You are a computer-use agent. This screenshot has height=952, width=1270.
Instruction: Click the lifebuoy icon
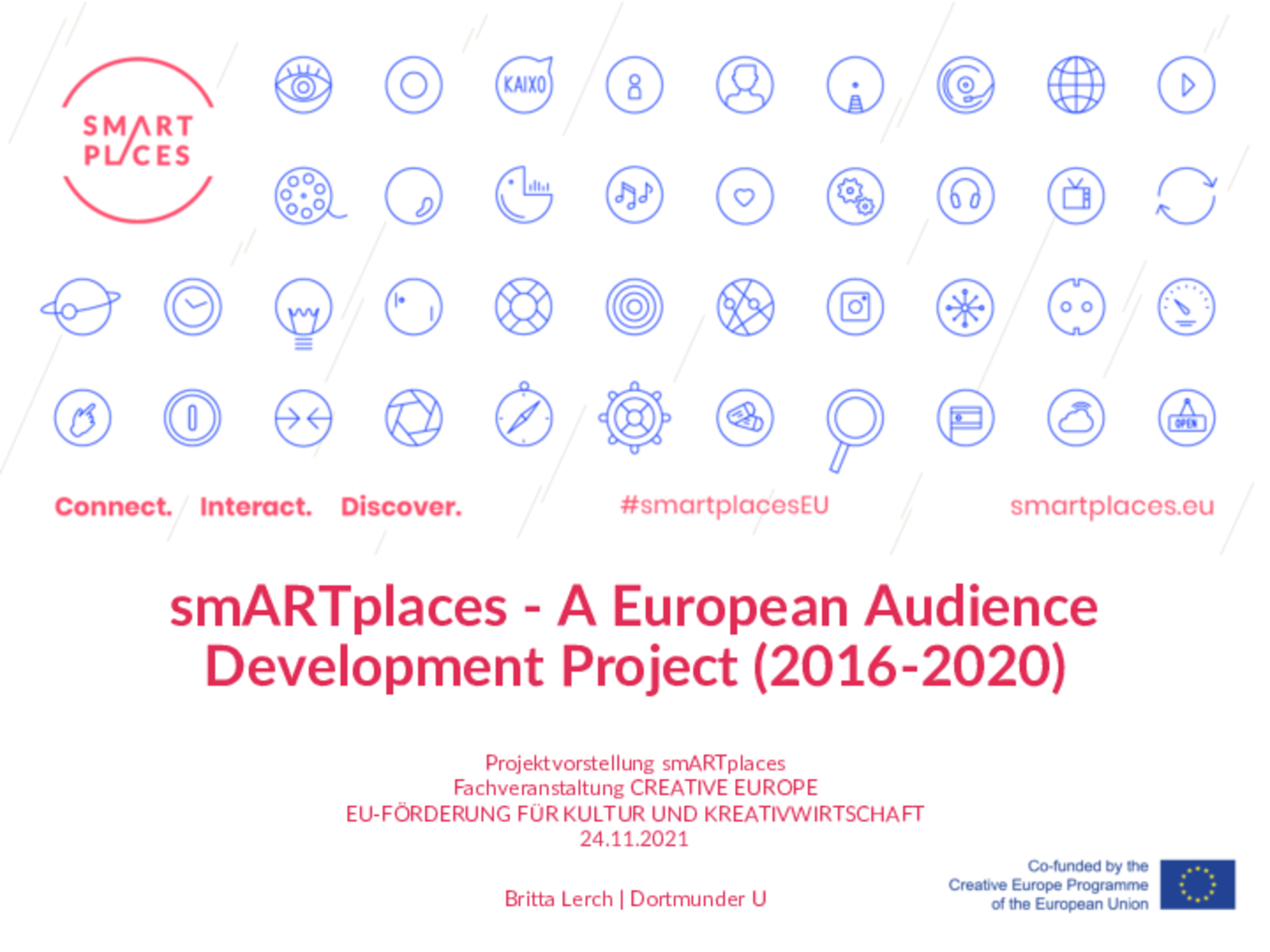[524, 306]
